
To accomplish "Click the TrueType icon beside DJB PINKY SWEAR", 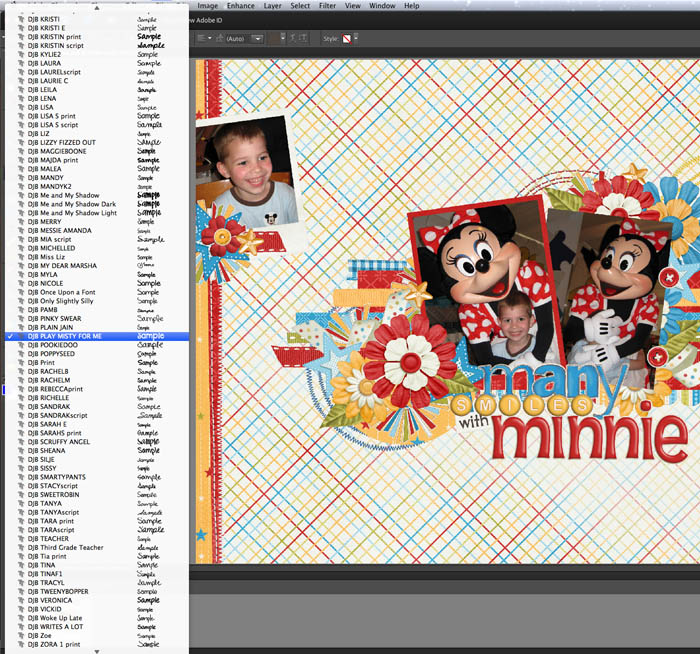I will [21, 319].
